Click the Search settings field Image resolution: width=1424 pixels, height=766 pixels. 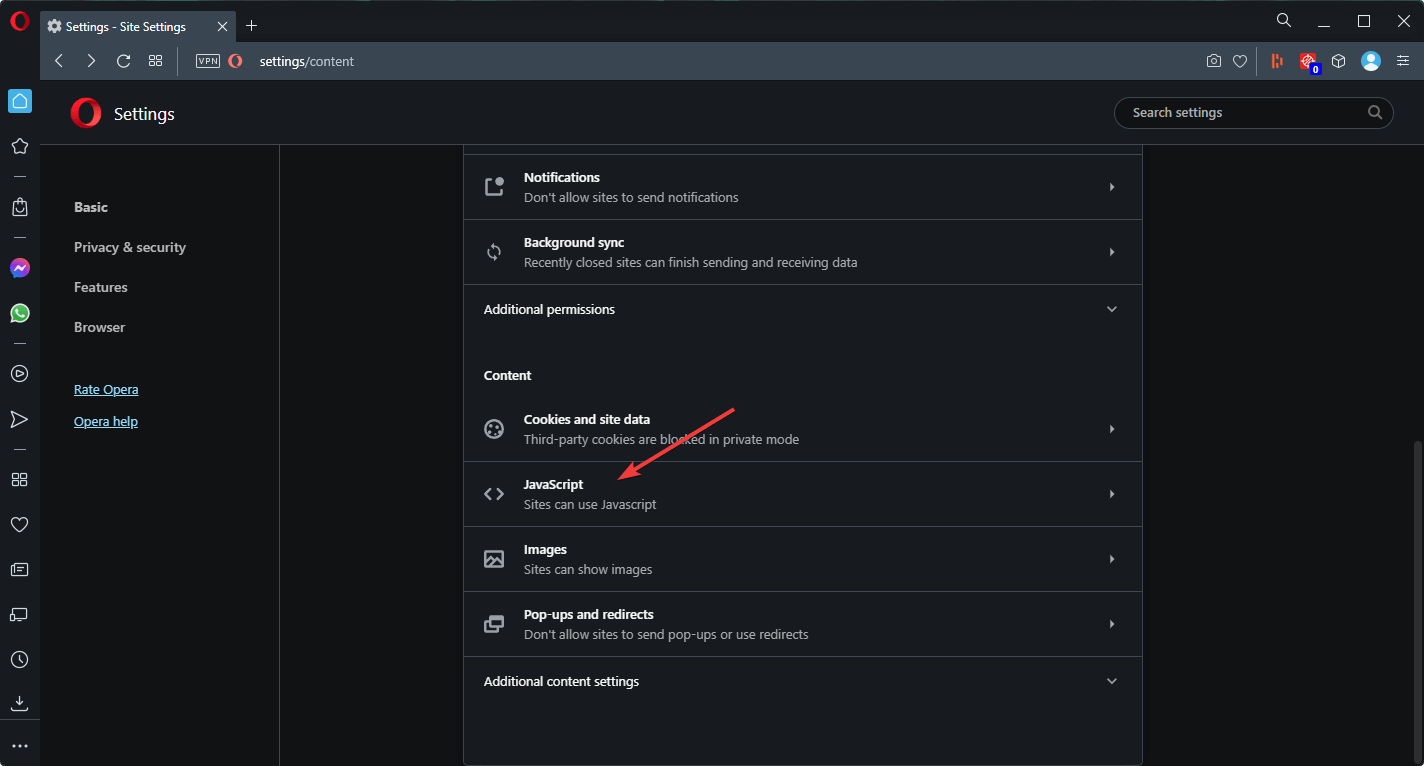(x=1245, y=113)
